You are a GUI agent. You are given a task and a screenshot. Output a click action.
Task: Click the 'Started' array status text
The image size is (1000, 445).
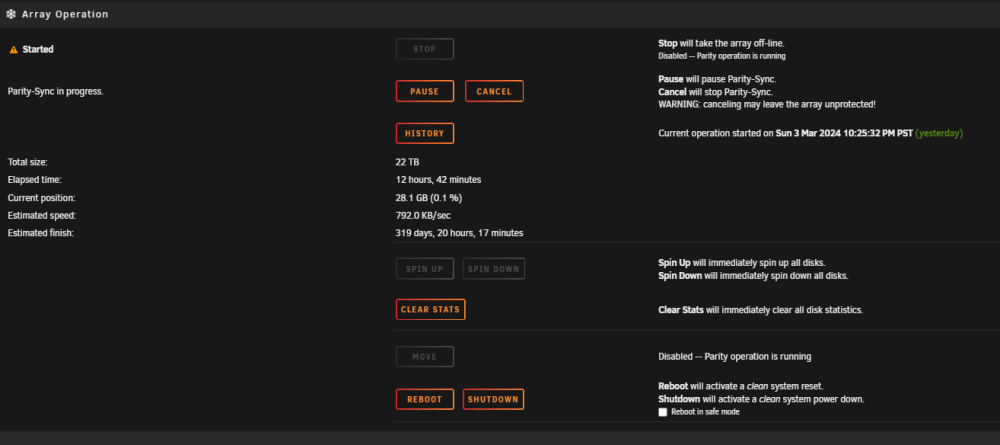38,49
